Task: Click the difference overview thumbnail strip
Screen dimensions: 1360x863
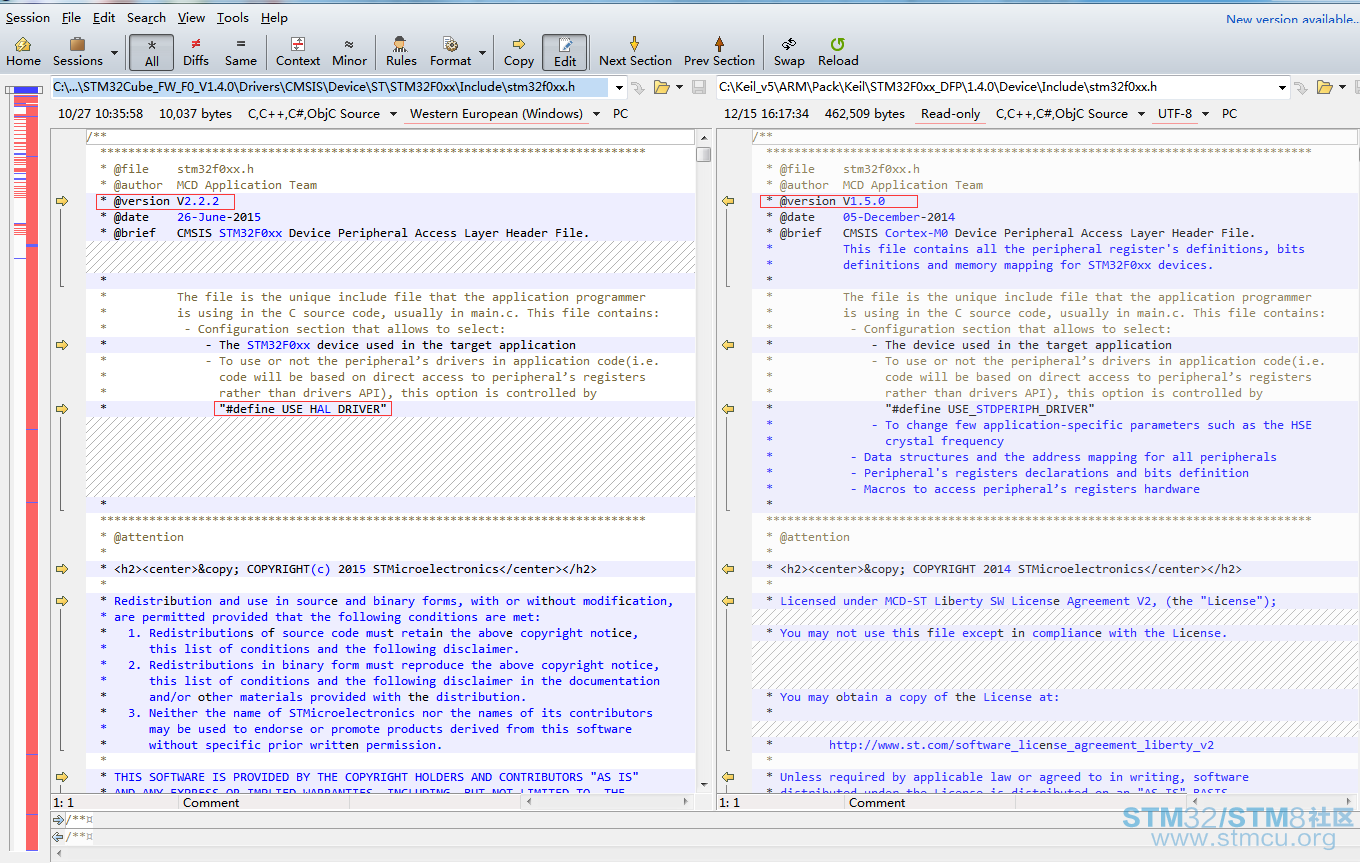Action: point(25,470)
